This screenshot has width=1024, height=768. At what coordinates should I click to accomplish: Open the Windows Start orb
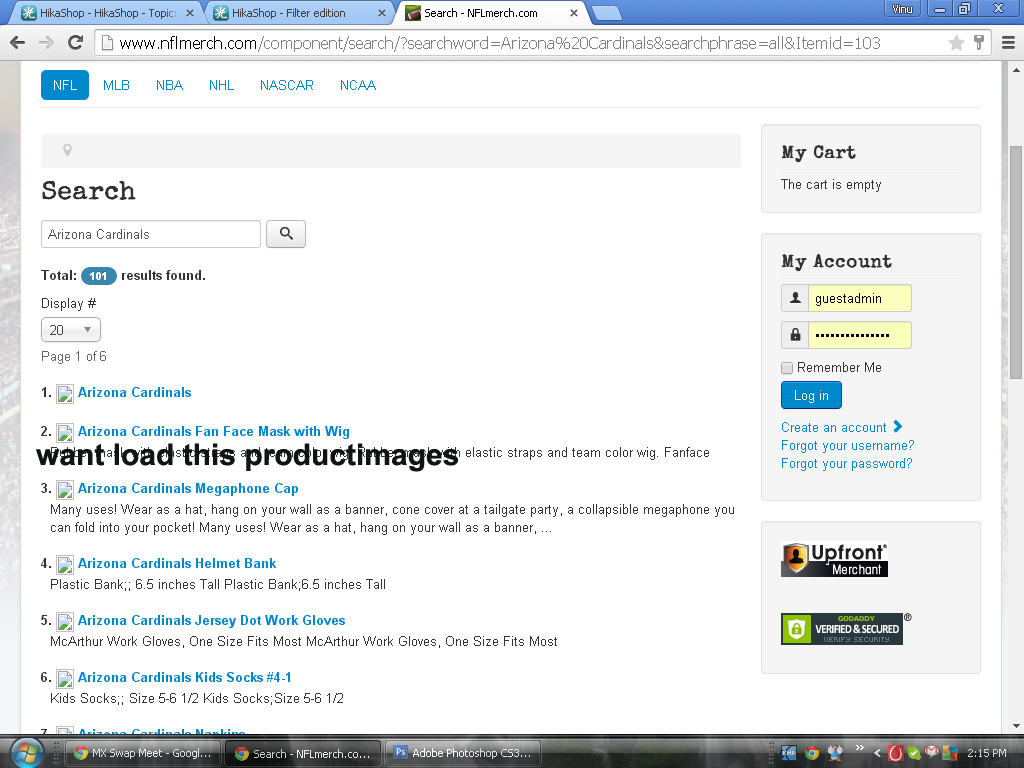[27, 752]
